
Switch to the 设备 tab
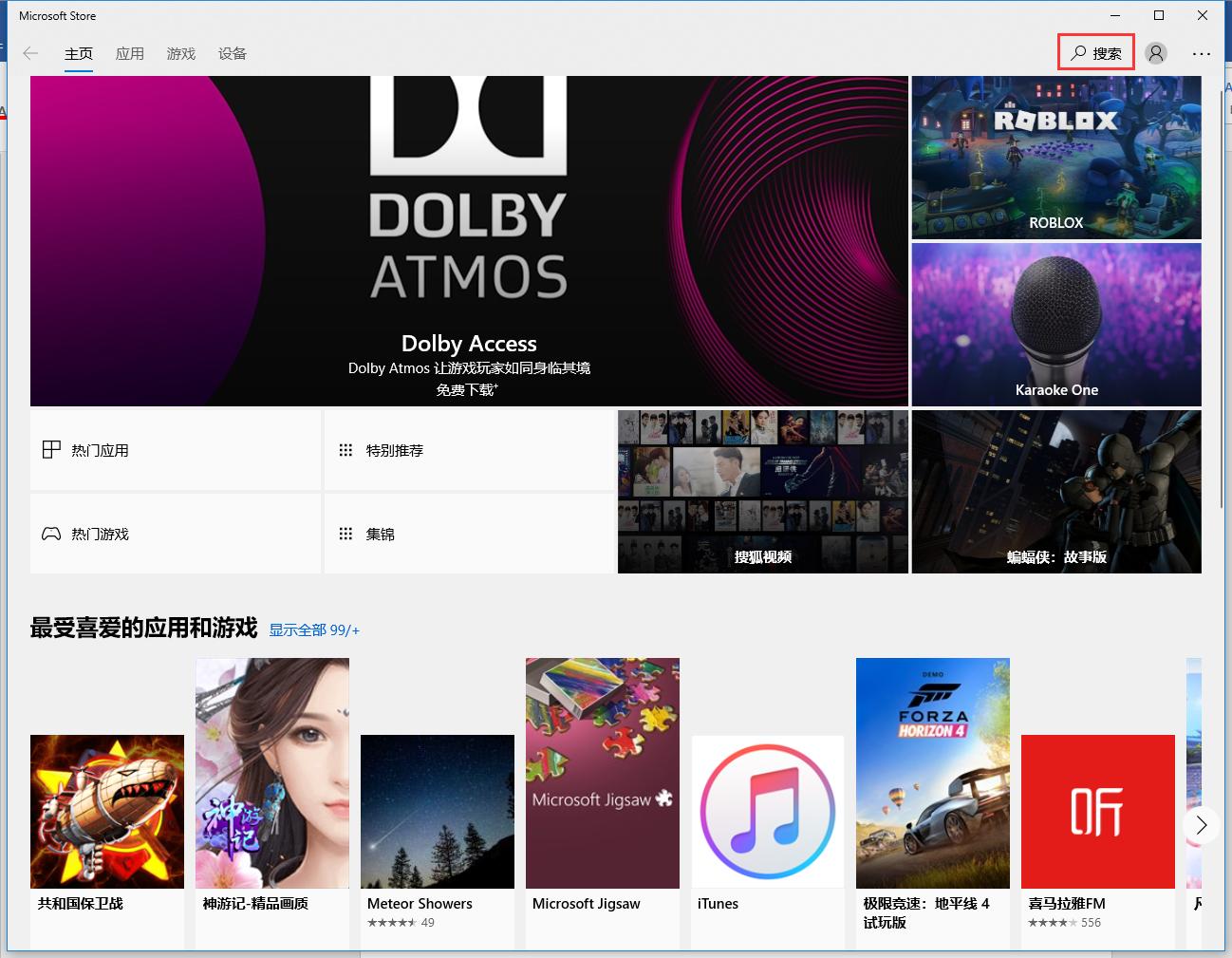[233, 54]
